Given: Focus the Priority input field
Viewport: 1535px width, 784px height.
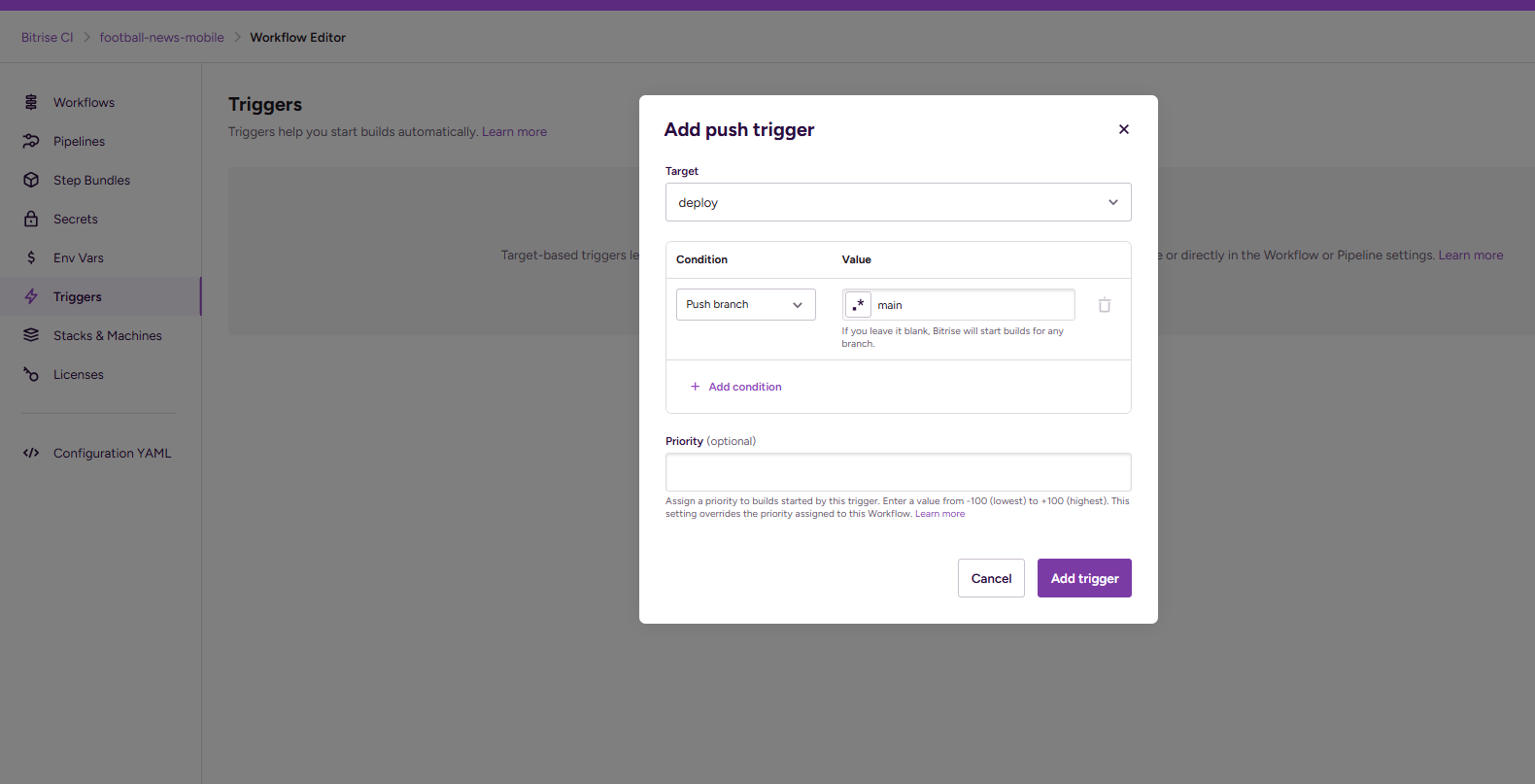Looking at the screenshot, I should click(898, 472).
